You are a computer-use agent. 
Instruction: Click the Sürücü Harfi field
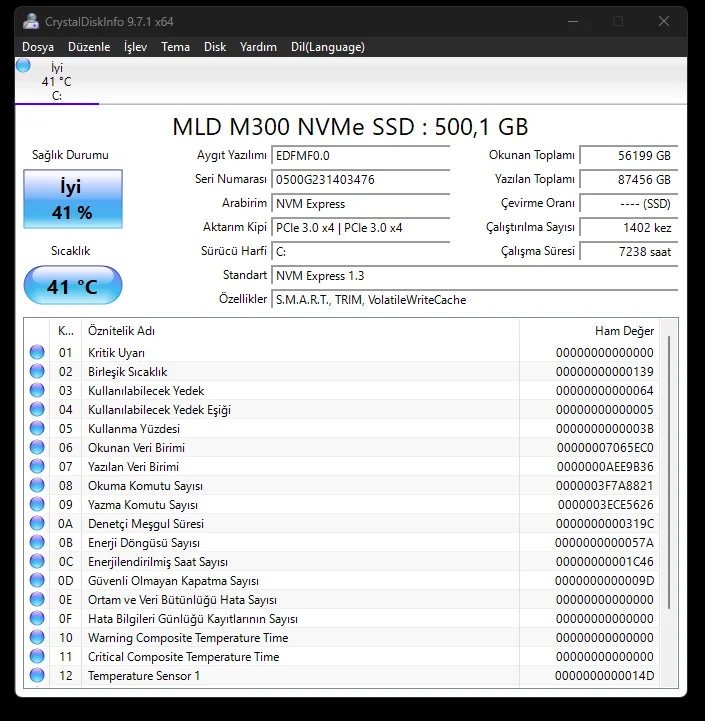click(x=361, y=252)
